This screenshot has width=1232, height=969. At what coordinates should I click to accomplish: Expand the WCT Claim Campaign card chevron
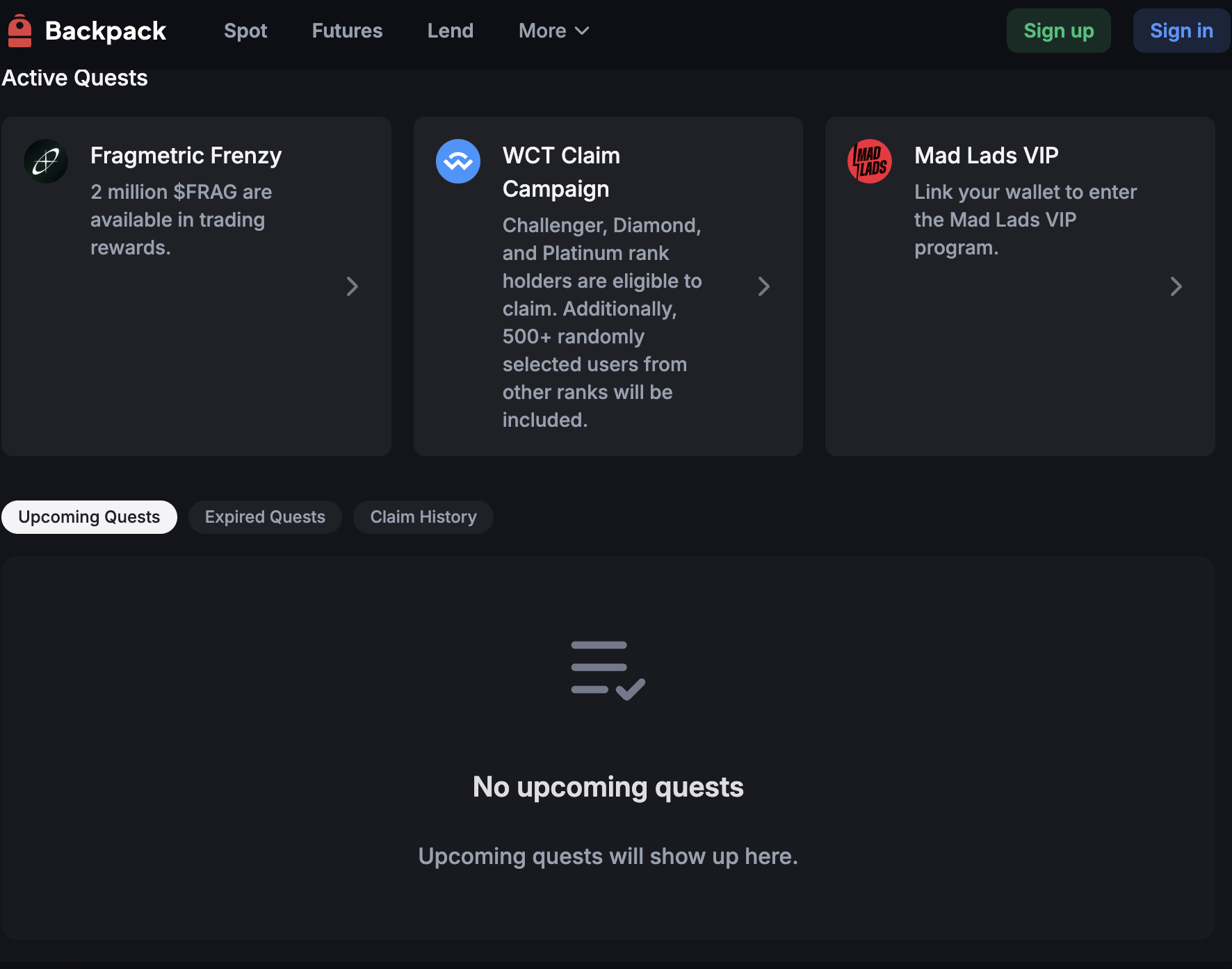[764, 286]
